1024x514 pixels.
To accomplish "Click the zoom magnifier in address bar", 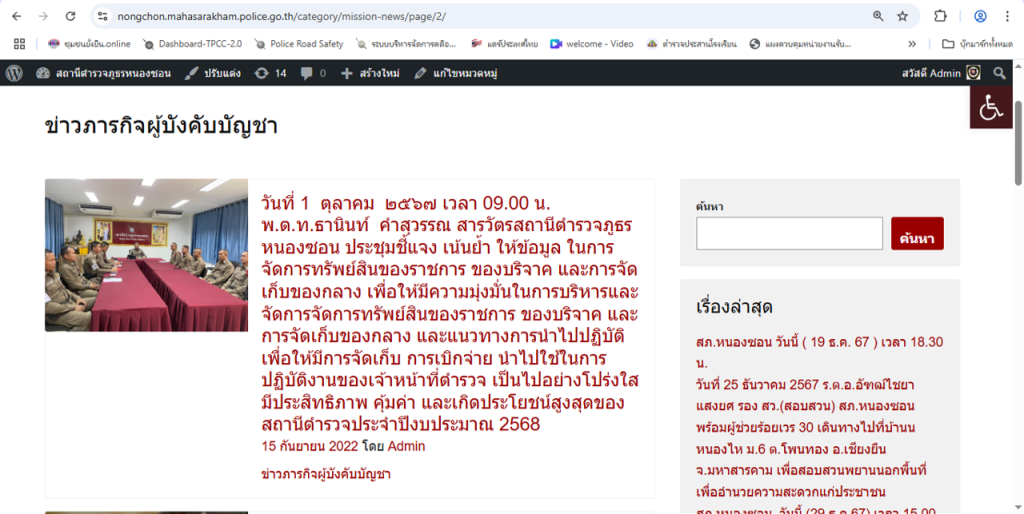I will [878, 16].
